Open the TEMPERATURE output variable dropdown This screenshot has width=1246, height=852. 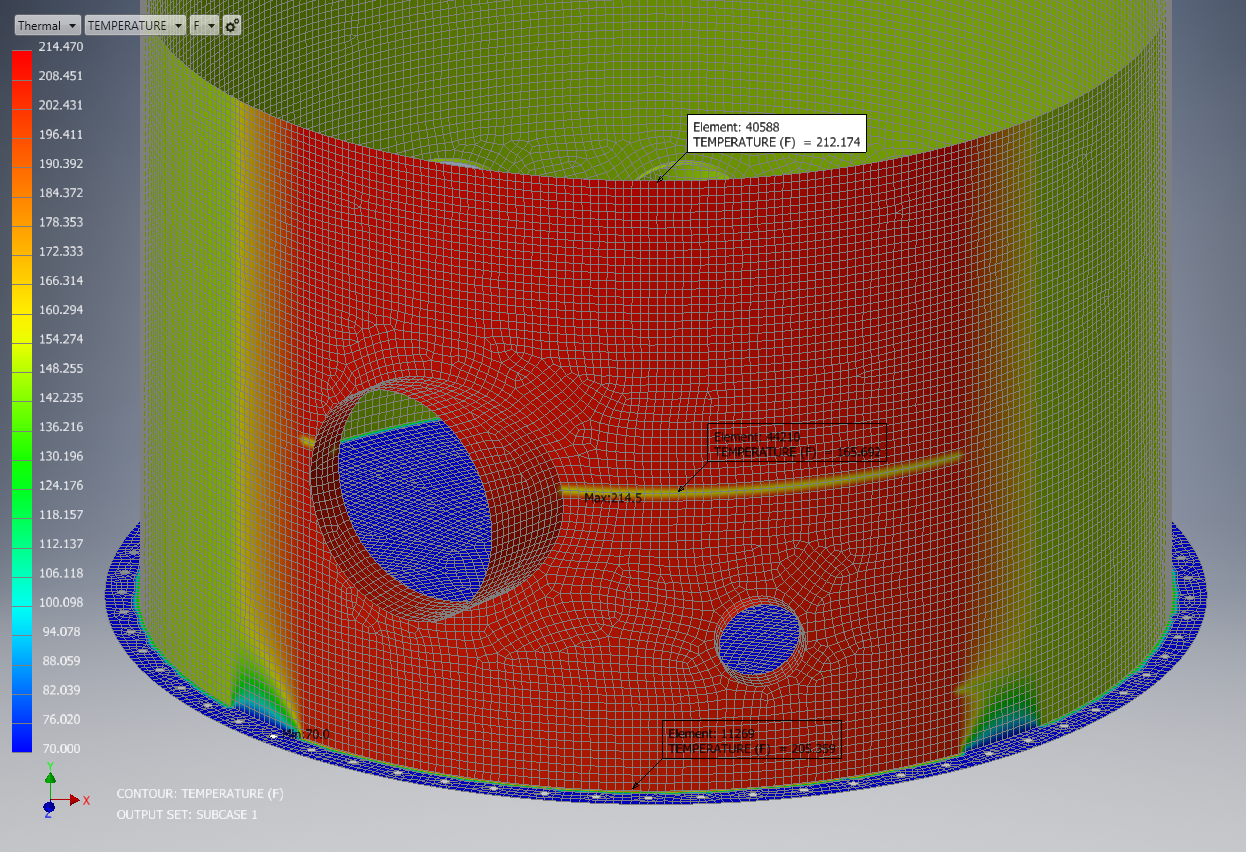pyautogui.click(x=135, y=24)
